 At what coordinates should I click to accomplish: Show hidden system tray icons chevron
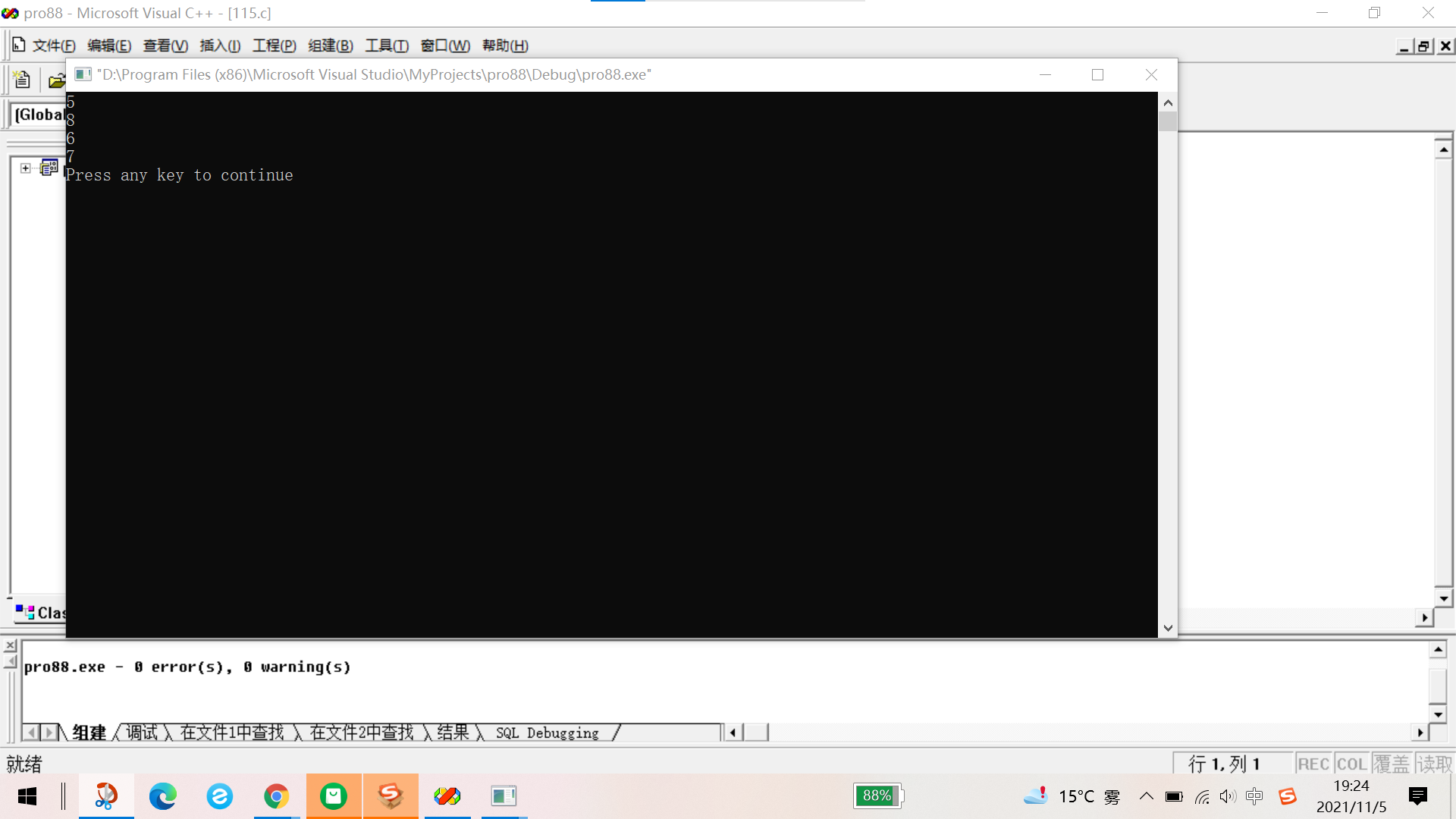pos(1147,796)
